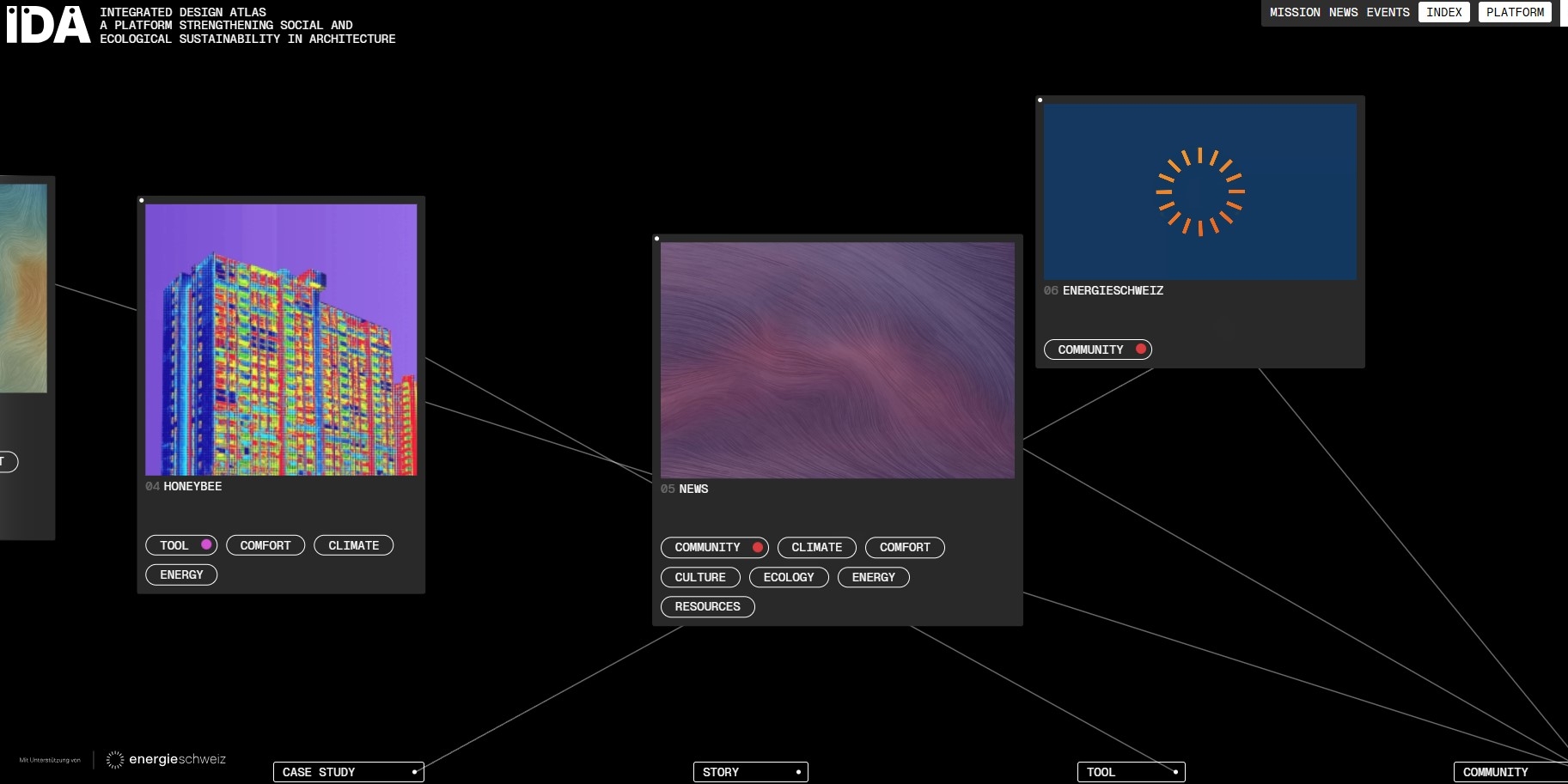
Task: Open the Events menu item
Action: tap(1388, 12)
